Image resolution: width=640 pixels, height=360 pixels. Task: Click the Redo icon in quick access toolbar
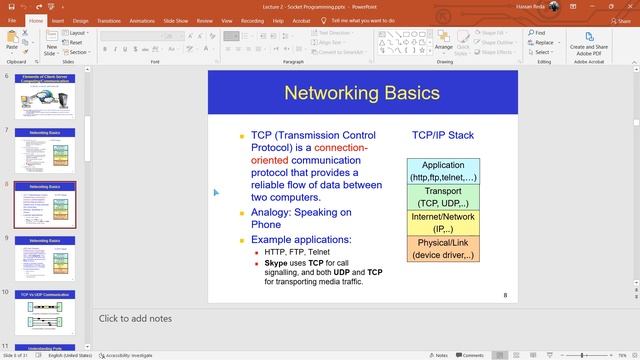(39, 7)
